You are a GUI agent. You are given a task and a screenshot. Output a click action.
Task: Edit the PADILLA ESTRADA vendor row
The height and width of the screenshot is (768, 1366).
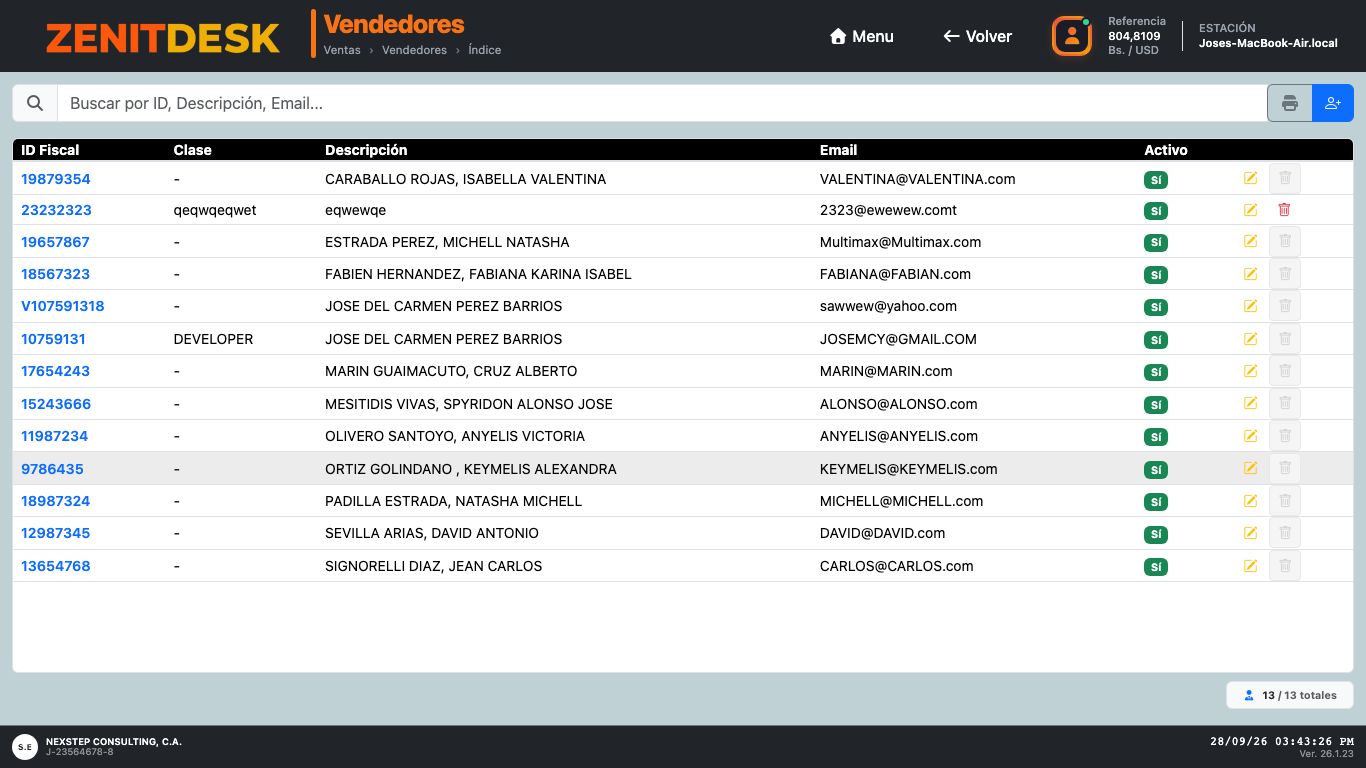[1250, 500]
